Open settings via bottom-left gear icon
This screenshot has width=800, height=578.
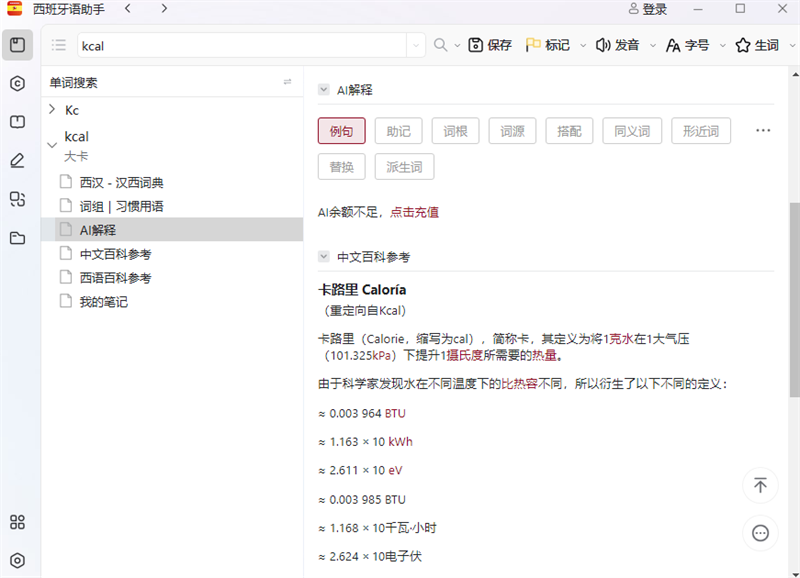pyautogui.click(x=16, y=560)
